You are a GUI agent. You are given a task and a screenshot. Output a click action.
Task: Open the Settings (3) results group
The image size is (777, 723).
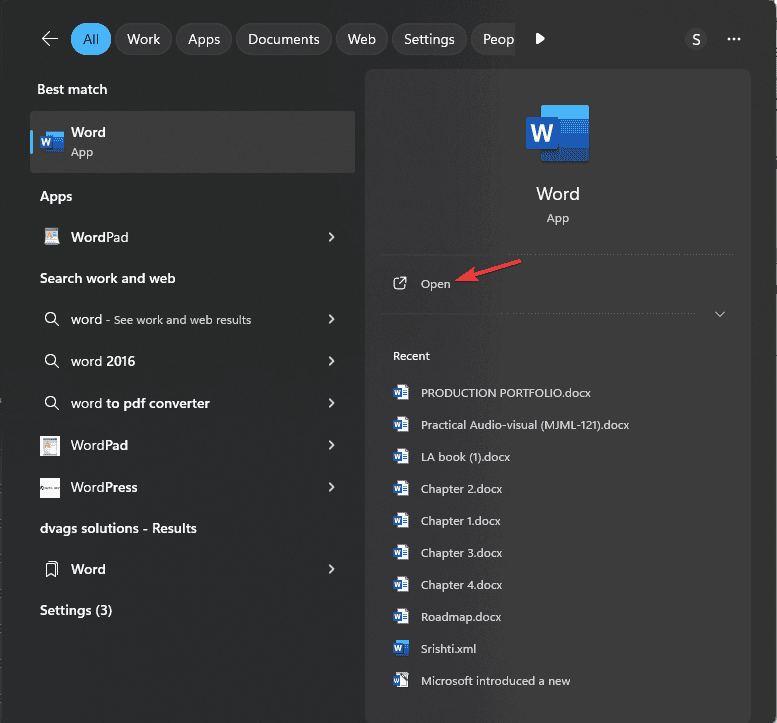coord(76,610)
